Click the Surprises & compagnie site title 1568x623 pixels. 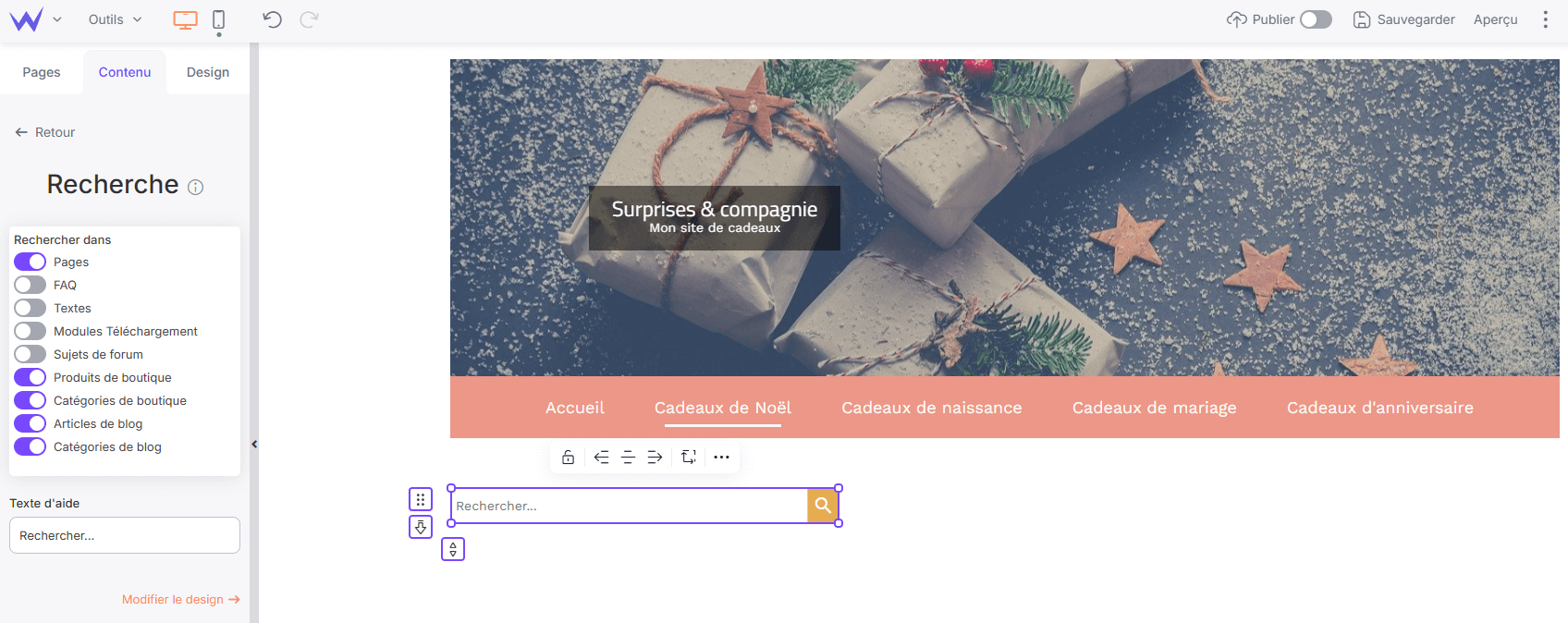coord(715,210)
